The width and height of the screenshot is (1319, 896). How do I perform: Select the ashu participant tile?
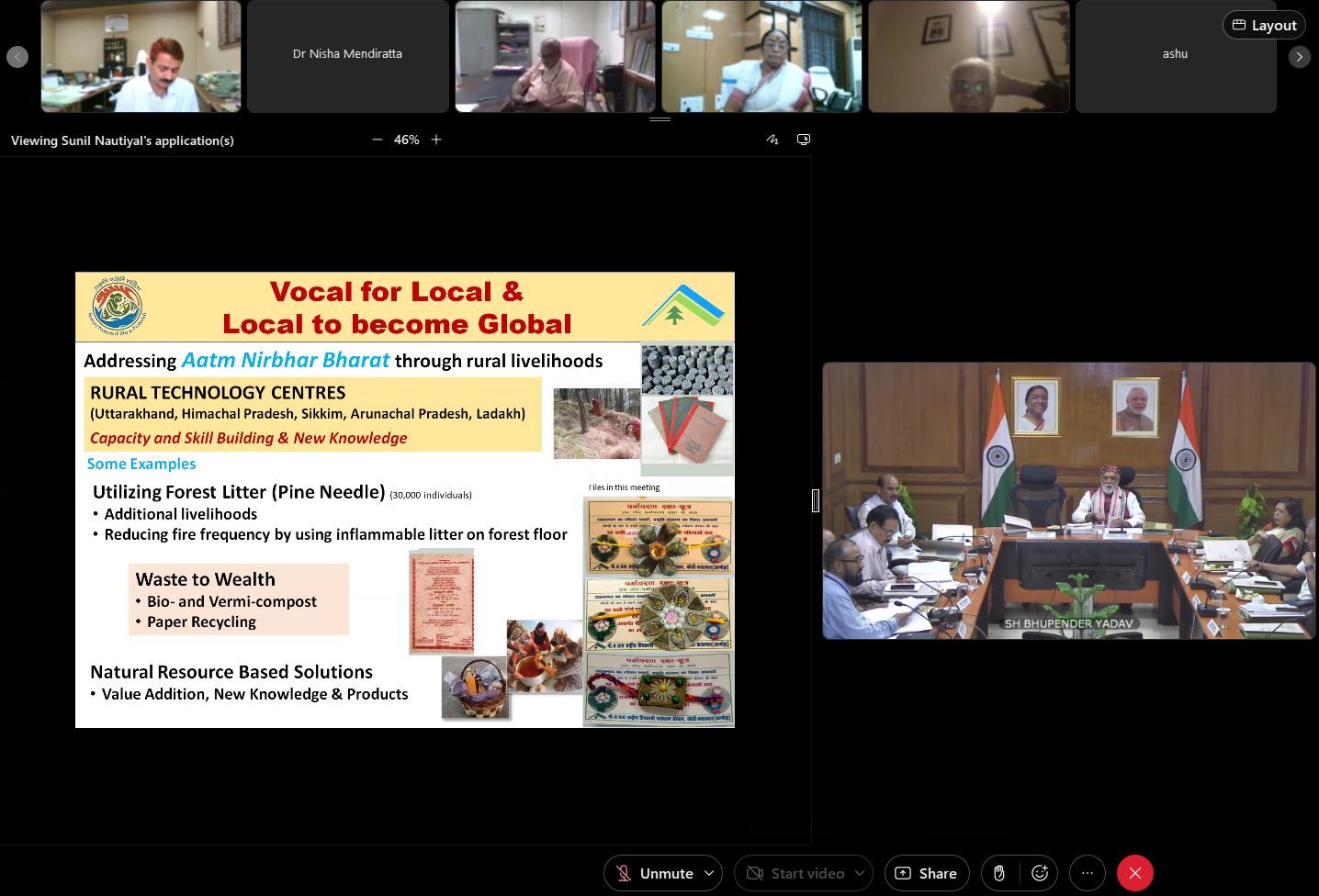[1176, 55]
